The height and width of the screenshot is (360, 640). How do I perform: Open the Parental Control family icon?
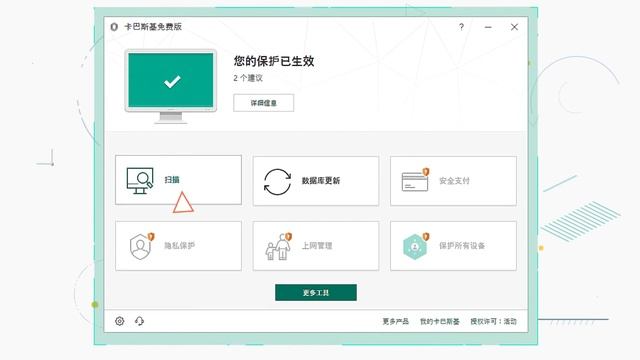tap(278, 246)
